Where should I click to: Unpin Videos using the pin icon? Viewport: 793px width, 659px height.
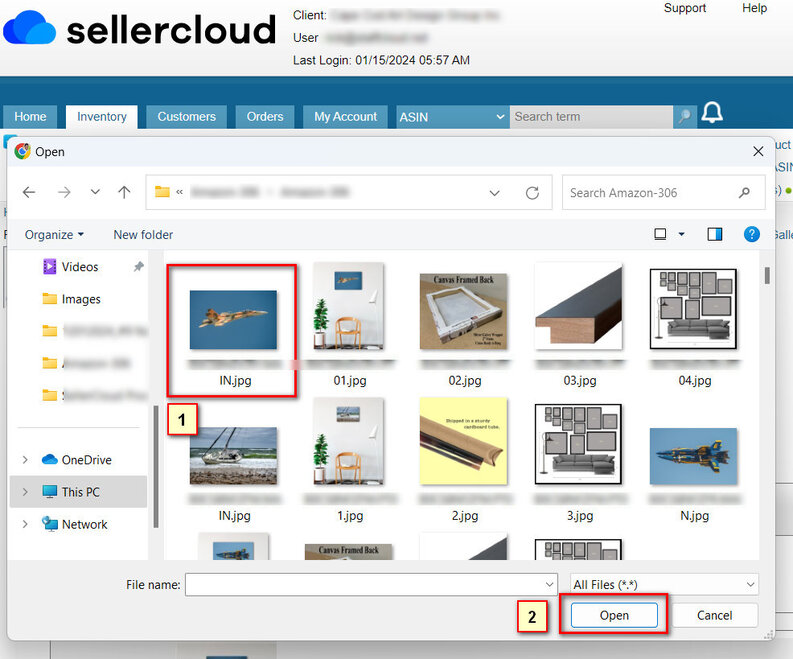pos(138,267)
